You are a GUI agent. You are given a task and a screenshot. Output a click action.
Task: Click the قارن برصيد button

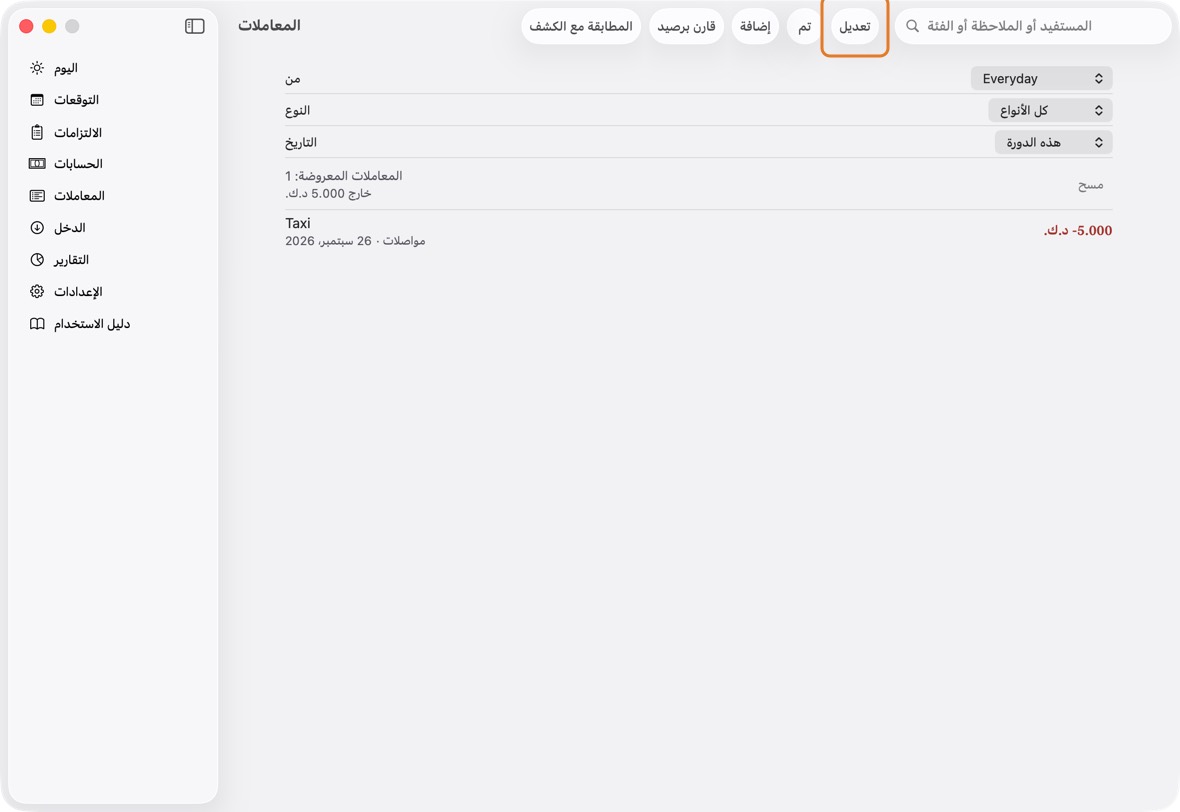point(686,26)
